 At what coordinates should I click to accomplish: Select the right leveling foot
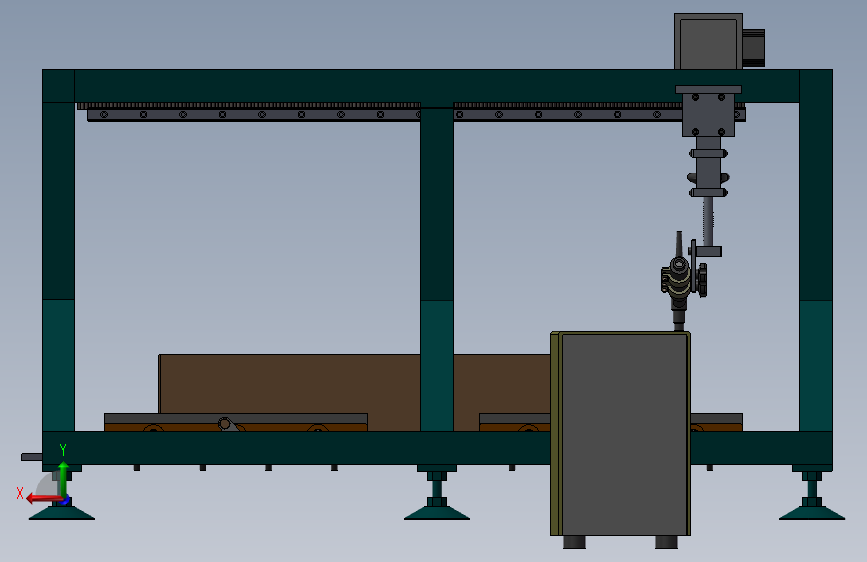point(812,496)
